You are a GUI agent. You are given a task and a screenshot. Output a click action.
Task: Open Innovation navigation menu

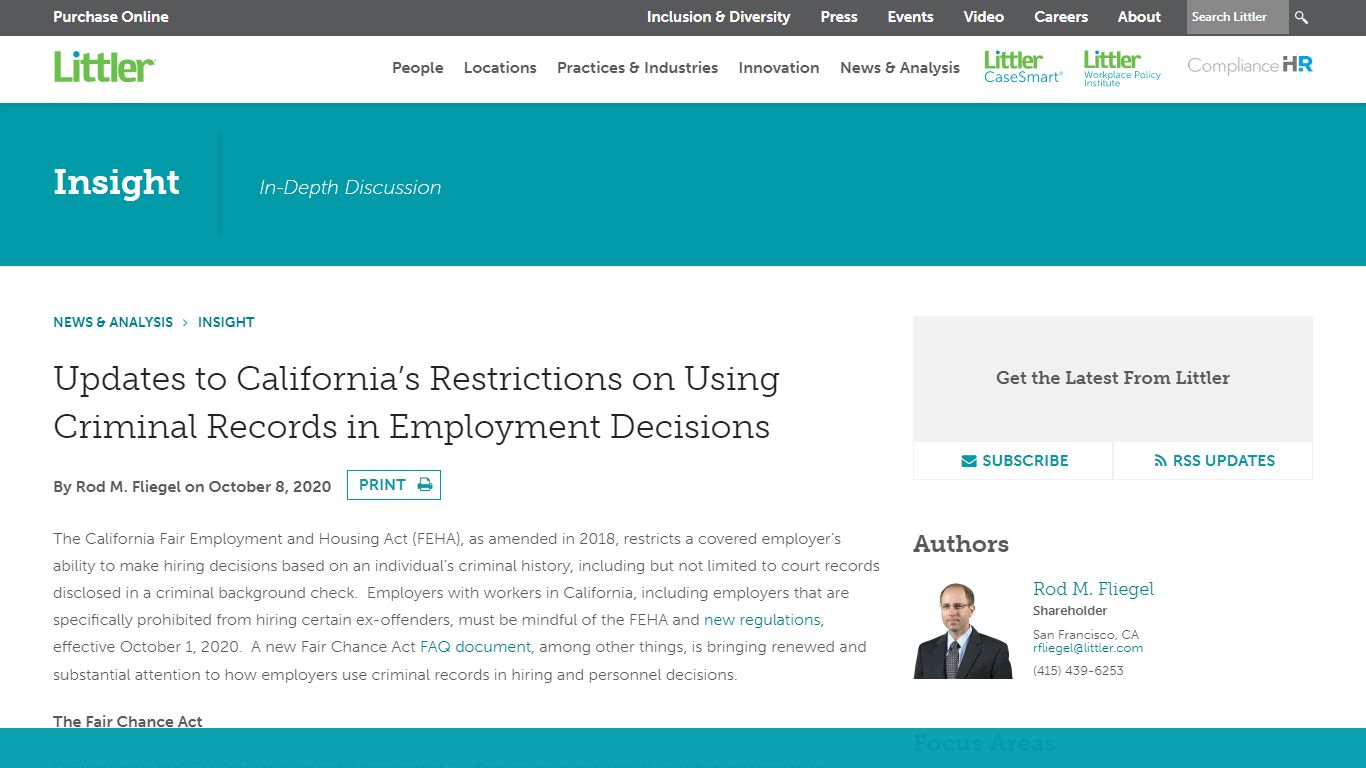[x=779, y=68]
